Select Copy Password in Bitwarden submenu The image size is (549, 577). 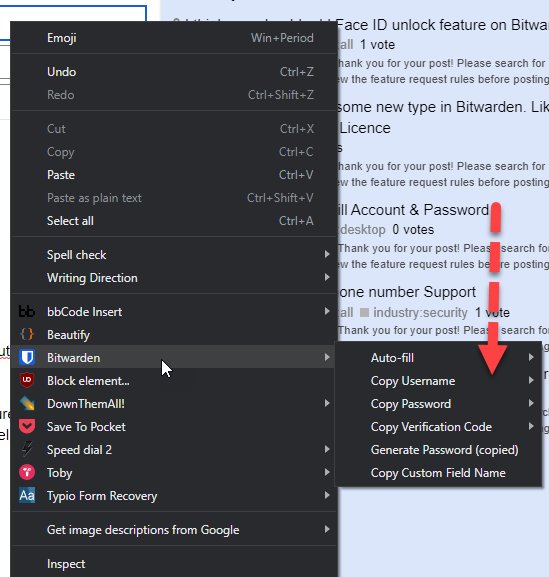pyautogui.click(x=438, y=404)
